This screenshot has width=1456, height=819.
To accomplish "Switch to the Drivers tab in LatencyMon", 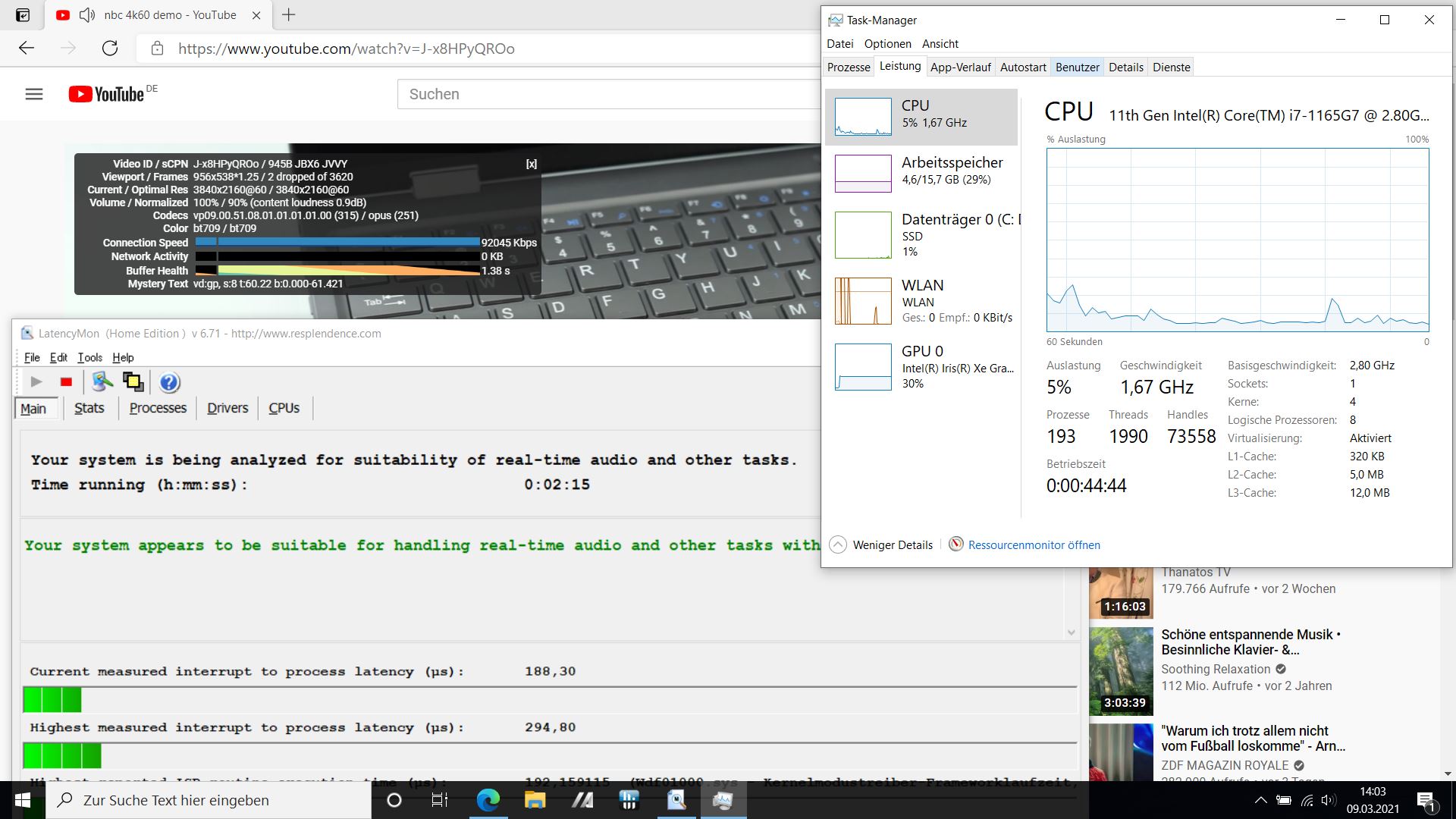I will [227, 408].
